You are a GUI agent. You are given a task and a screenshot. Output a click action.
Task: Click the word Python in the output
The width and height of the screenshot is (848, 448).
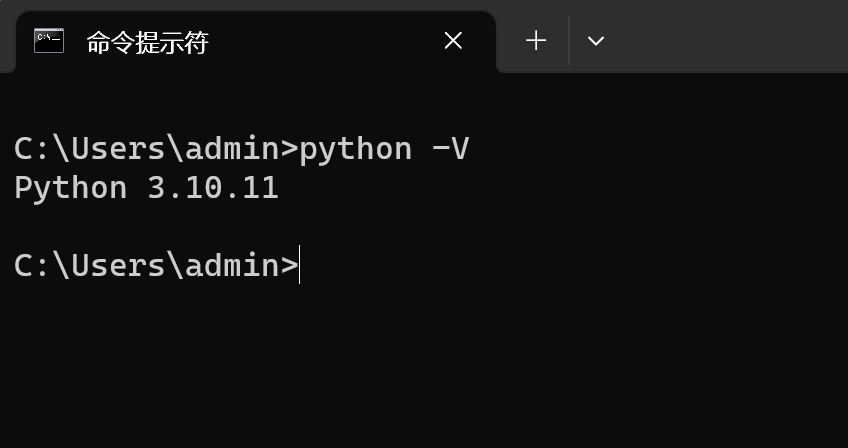[x=70, y=189]
